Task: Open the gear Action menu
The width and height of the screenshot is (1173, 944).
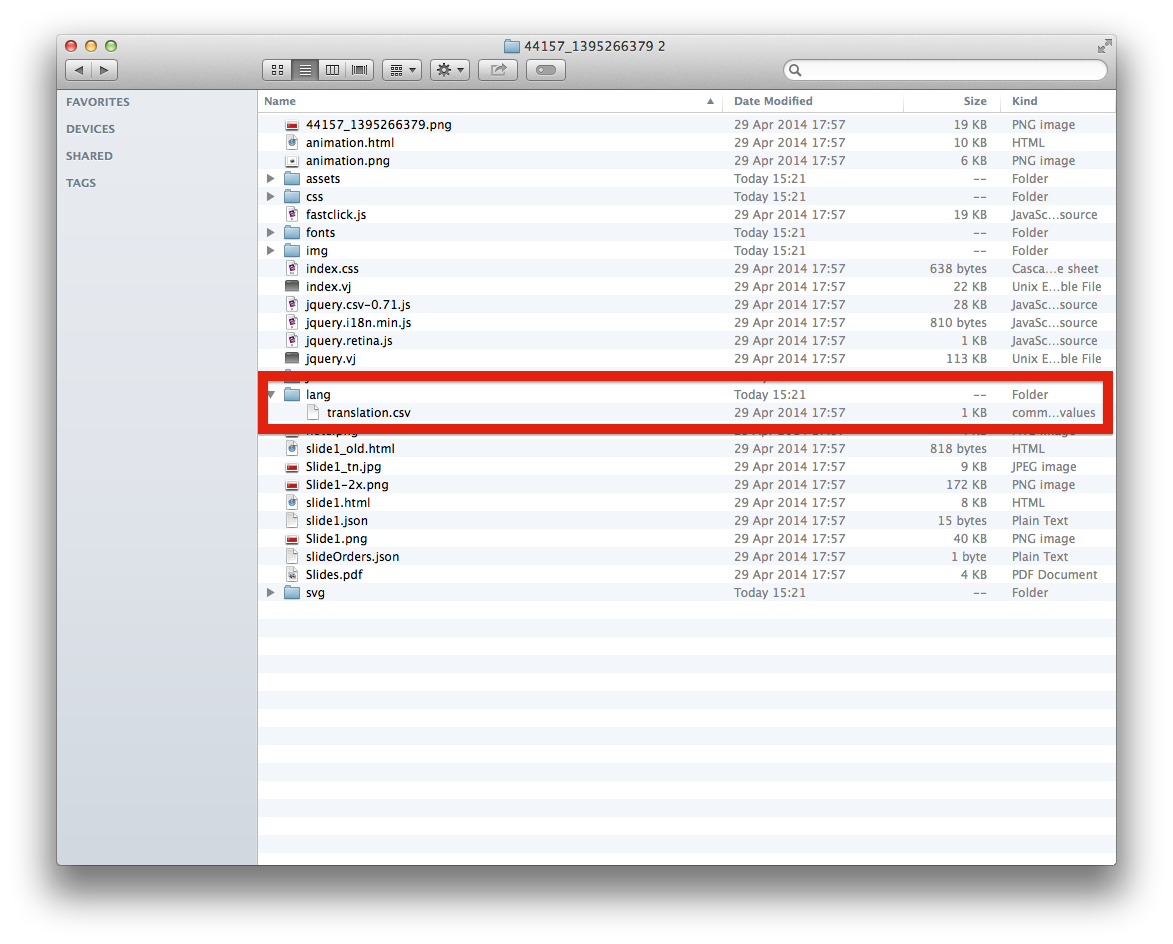Action: (x=449, y=70)
